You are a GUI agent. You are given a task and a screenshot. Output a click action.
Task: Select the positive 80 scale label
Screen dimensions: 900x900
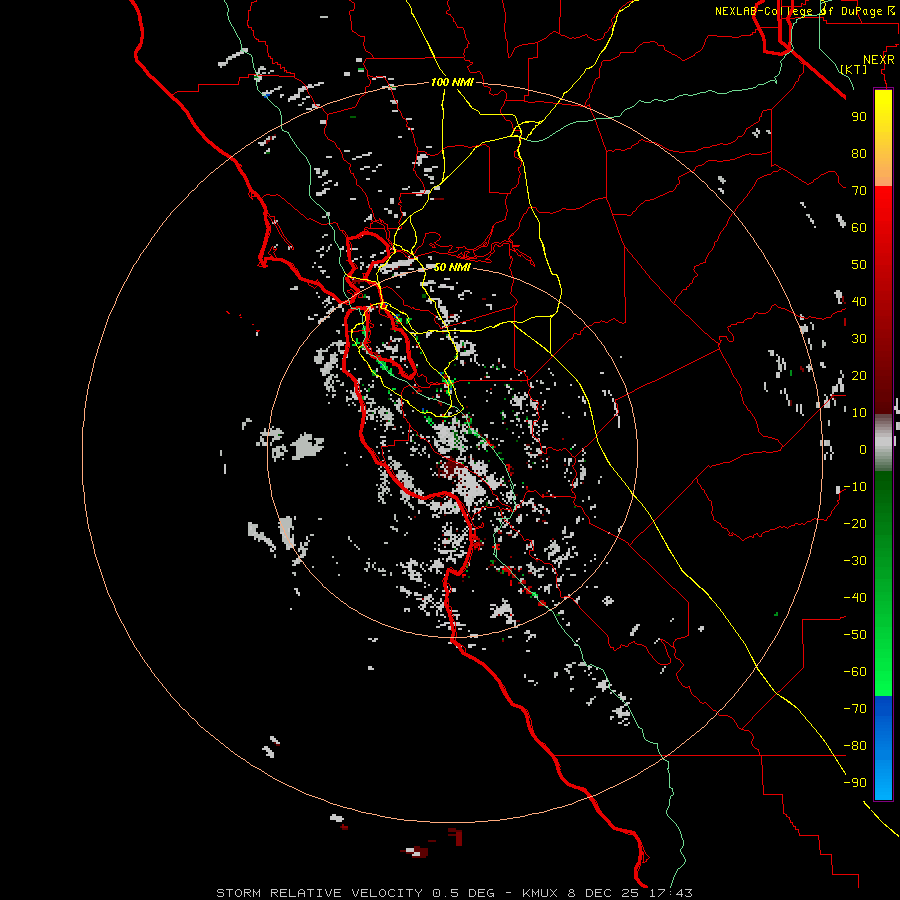click(859, 153)
